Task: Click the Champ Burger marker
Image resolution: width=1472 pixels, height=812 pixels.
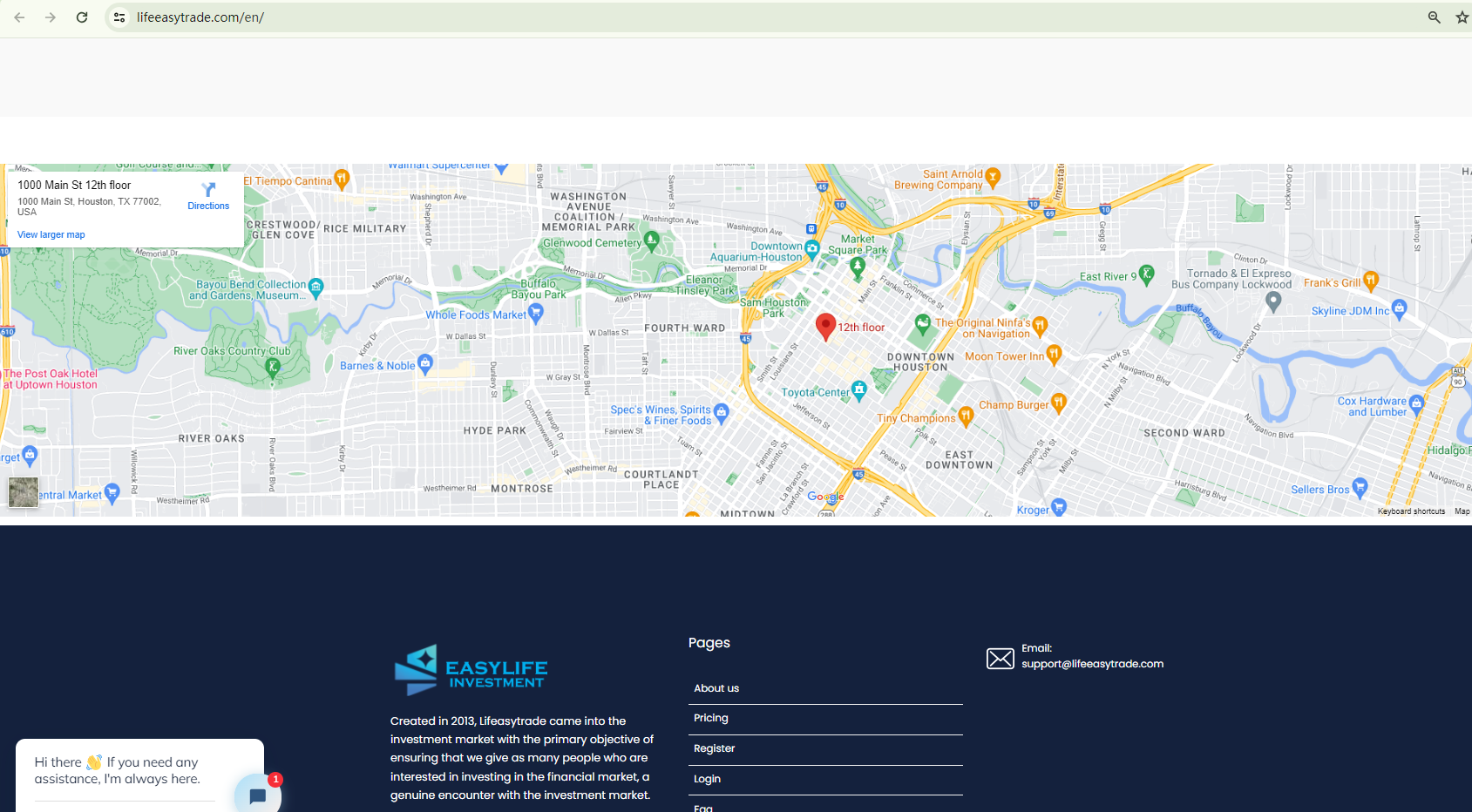Action: tap(1059, 403)
